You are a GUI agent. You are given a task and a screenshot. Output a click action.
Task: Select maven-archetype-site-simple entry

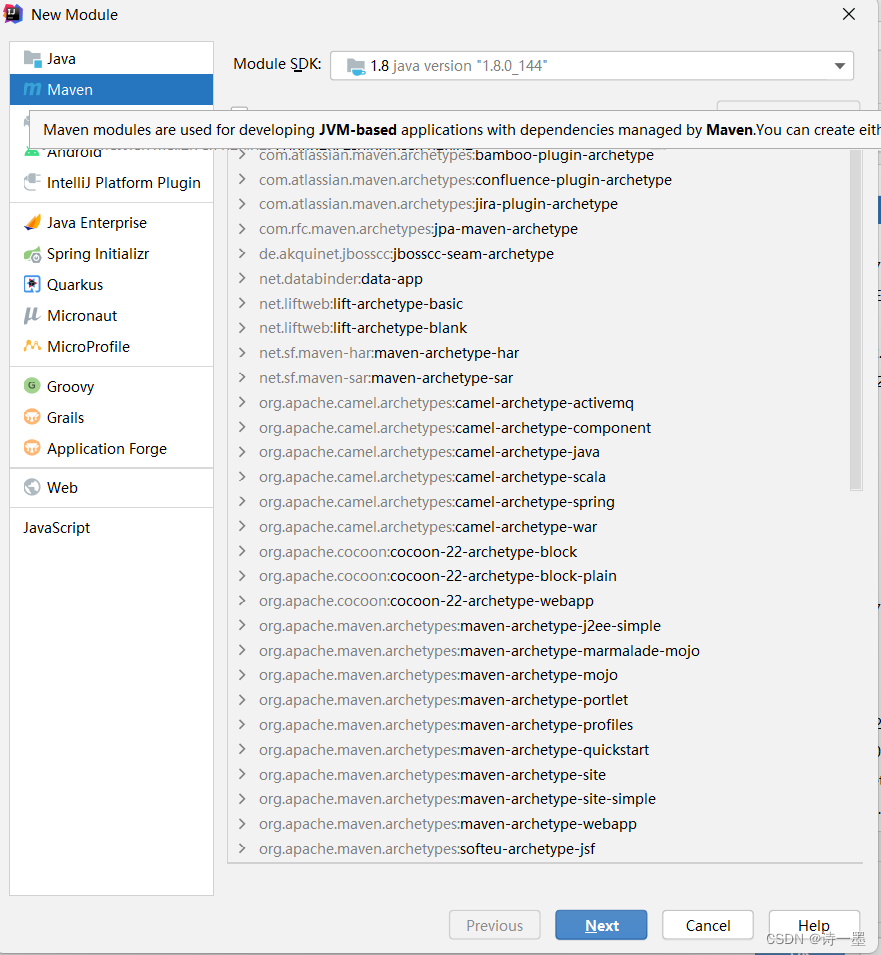point(457,798)
